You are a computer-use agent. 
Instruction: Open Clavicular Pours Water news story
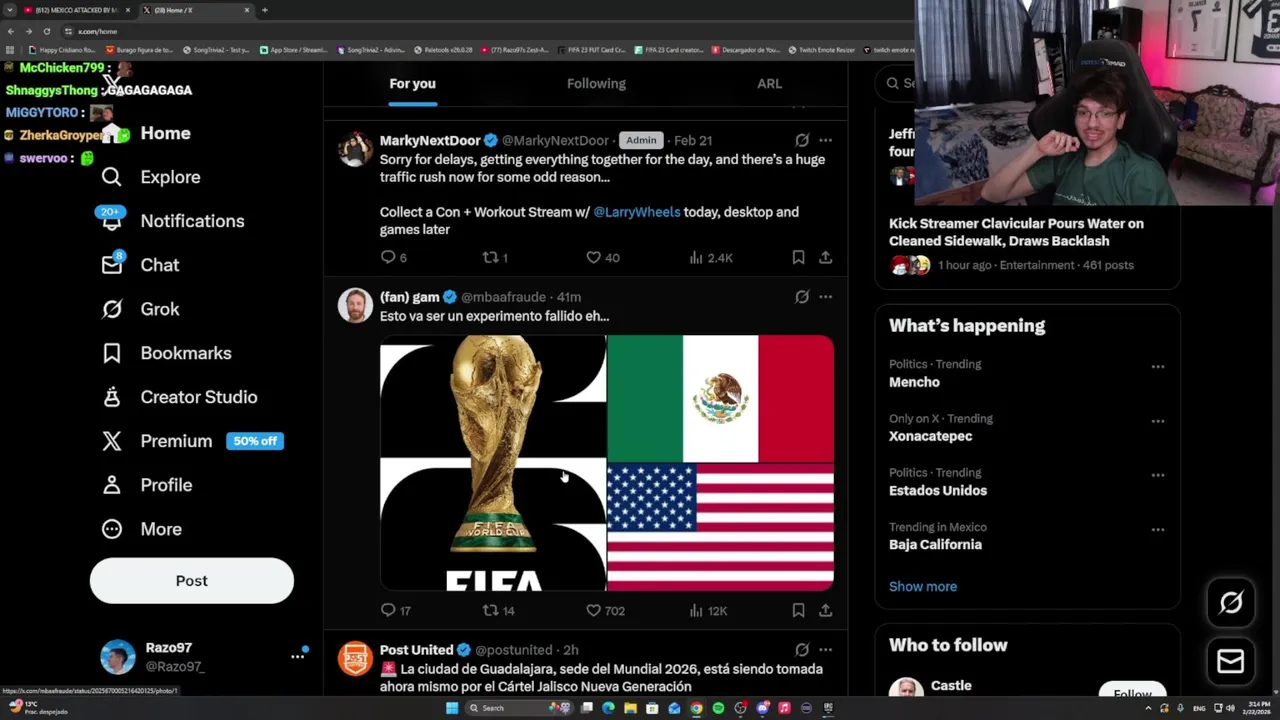coord(1016,232)
